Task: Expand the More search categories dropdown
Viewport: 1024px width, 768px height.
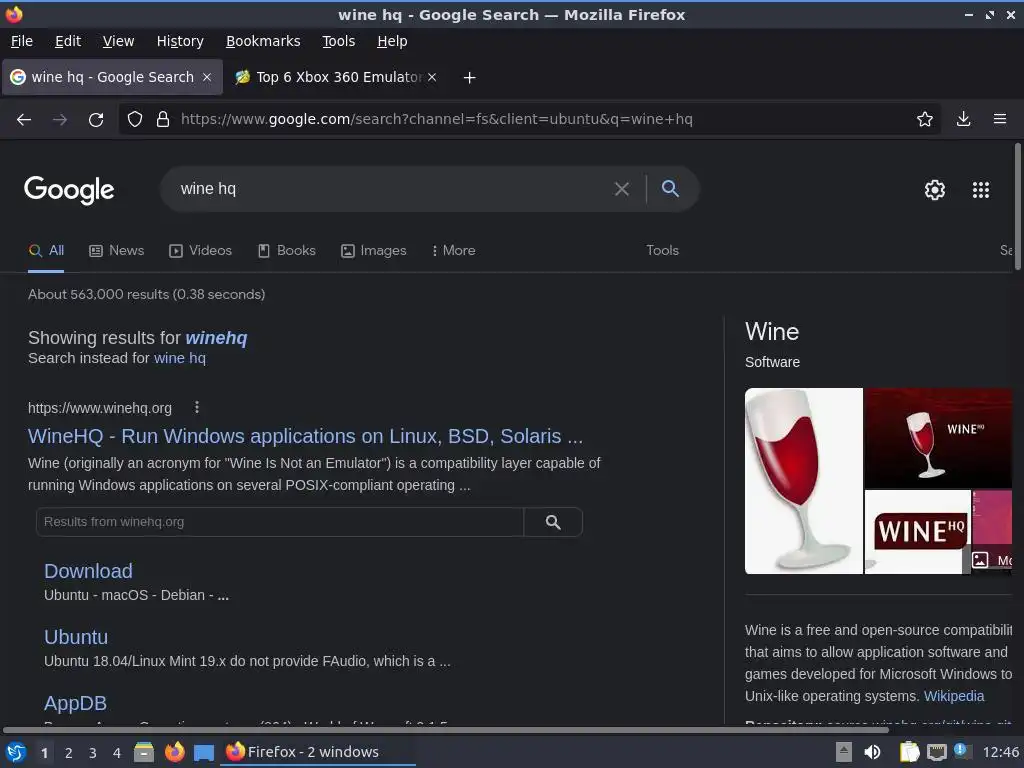Action: pyautogui.click(x=453, y=251)
